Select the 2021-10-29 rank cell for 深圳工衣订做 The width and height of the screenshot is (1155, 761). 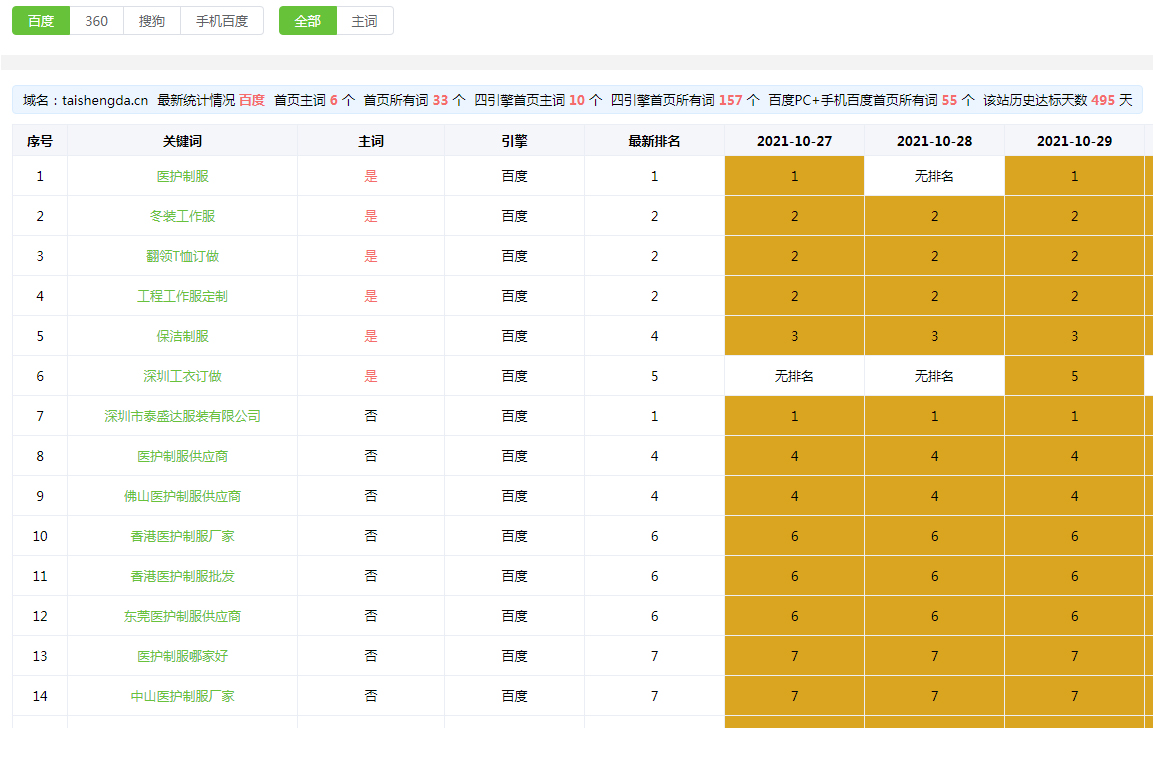[x=1074, y=376]
